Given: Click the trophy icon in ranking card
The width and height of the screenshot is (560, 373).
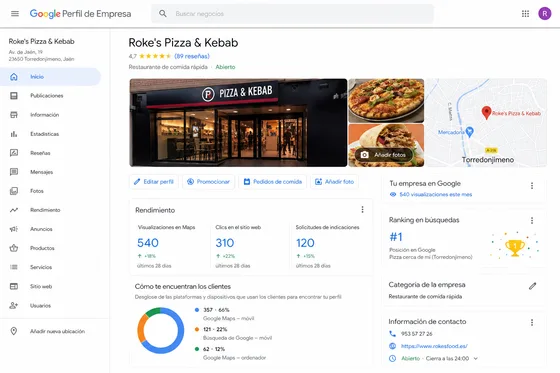Looking at the screenshot, I should (x=515, y=247).
